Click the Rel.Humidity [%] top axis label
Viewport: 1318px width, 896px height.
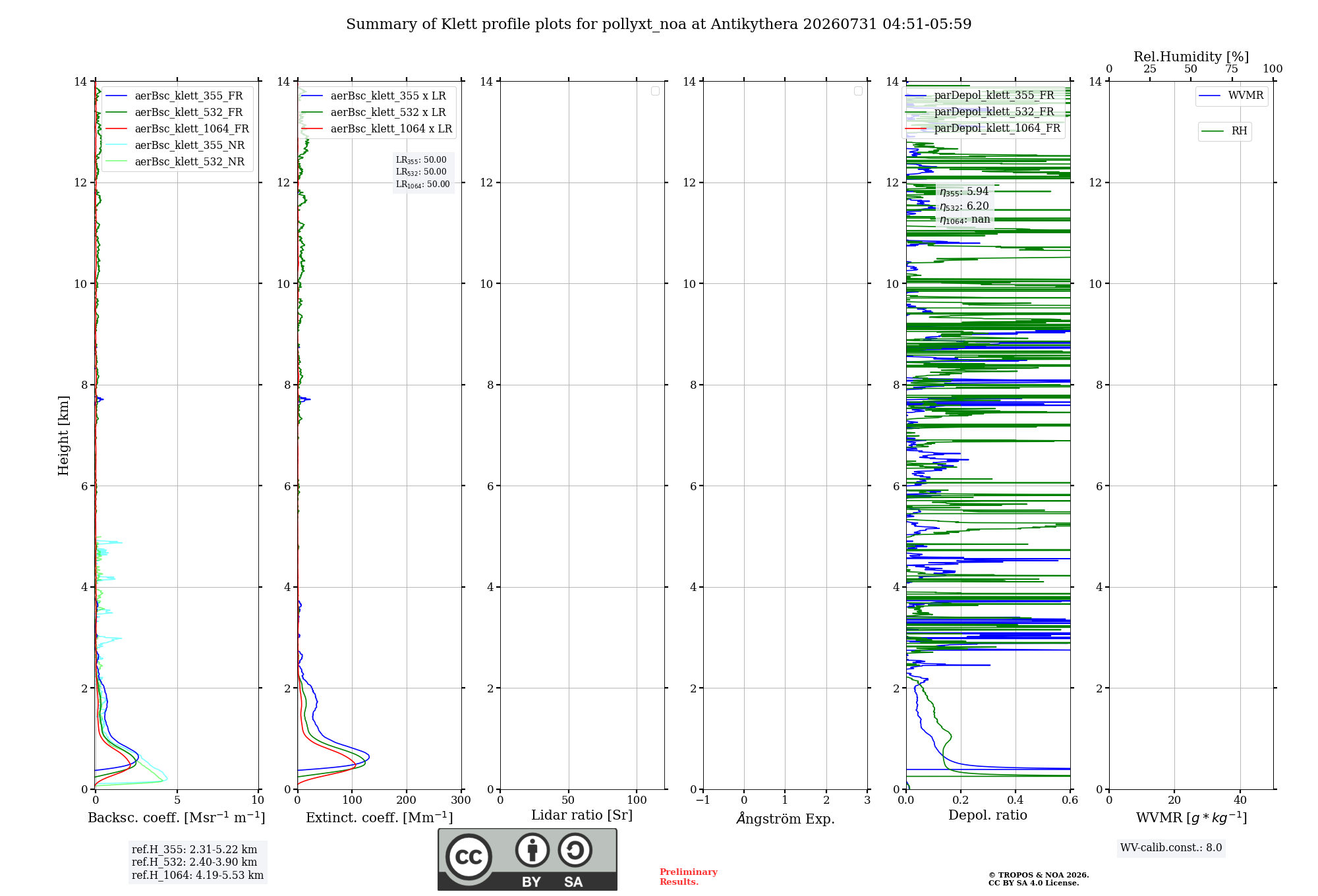[1191, 57]
